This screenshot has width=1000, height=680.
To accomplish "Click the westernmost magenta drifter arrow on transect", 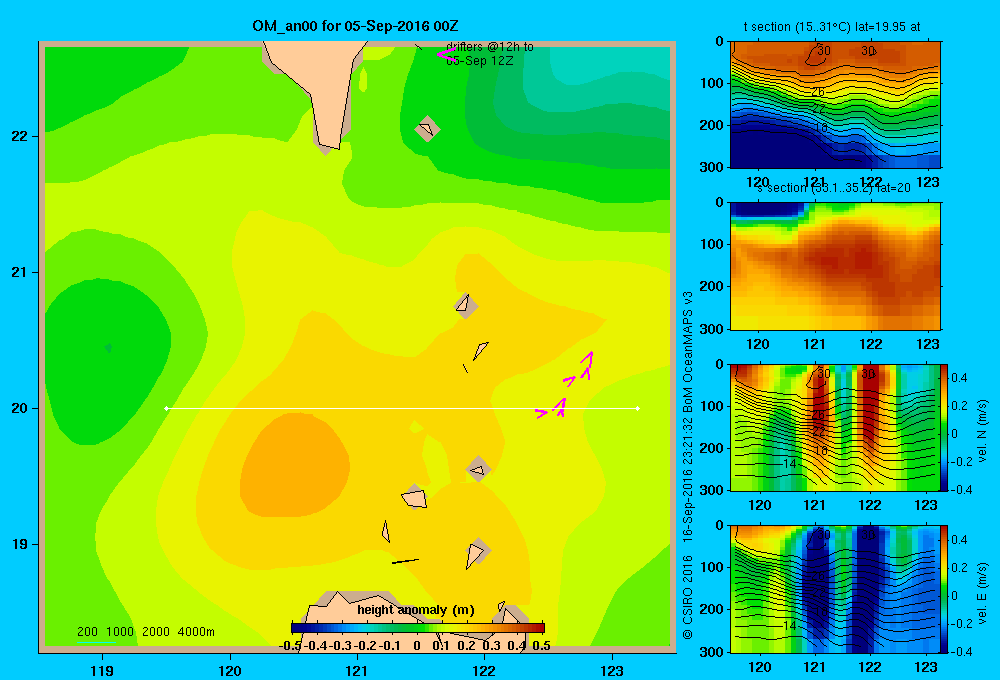I will coord(541,413).
